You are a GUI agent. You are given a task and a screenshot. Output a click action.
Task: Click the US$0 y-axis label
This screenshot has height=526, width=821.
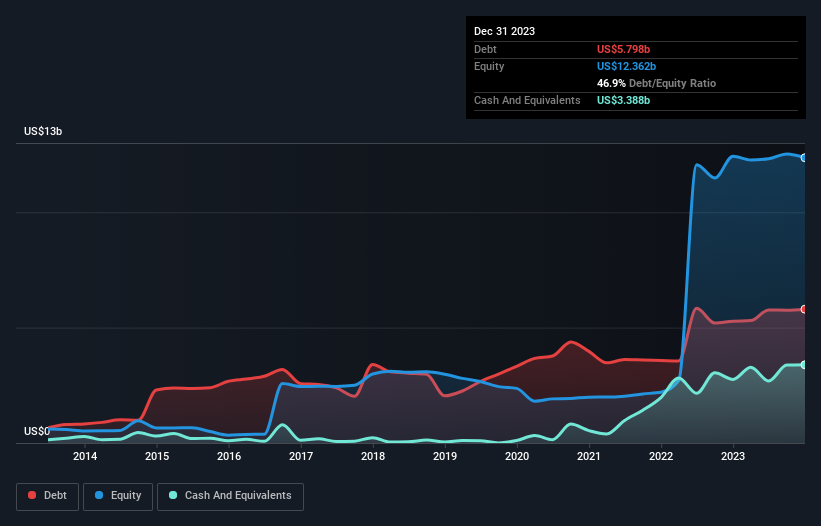click(37, 431)
